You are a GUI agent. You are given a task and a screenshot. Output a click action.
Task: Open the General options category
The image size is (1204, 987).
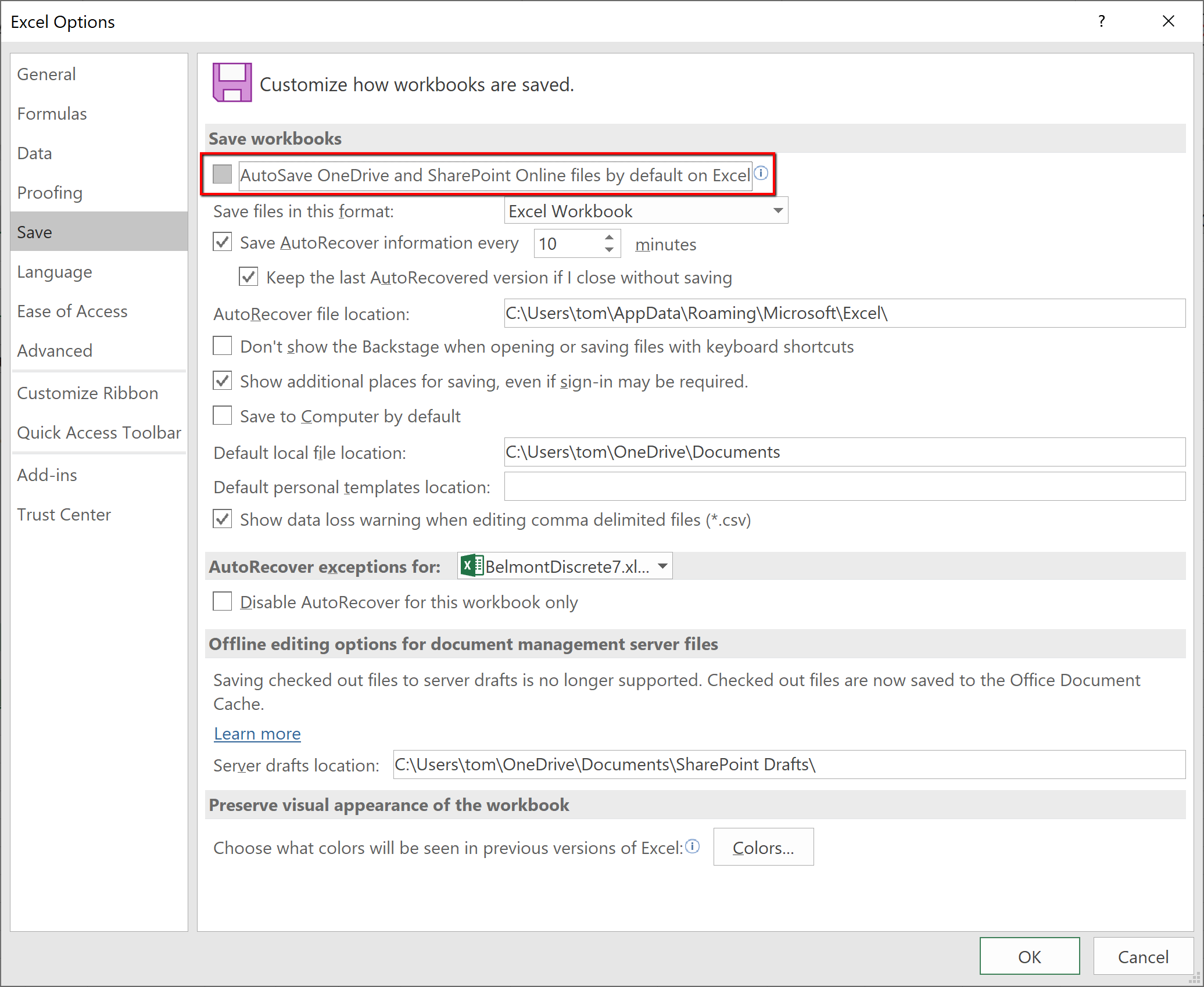99,74
